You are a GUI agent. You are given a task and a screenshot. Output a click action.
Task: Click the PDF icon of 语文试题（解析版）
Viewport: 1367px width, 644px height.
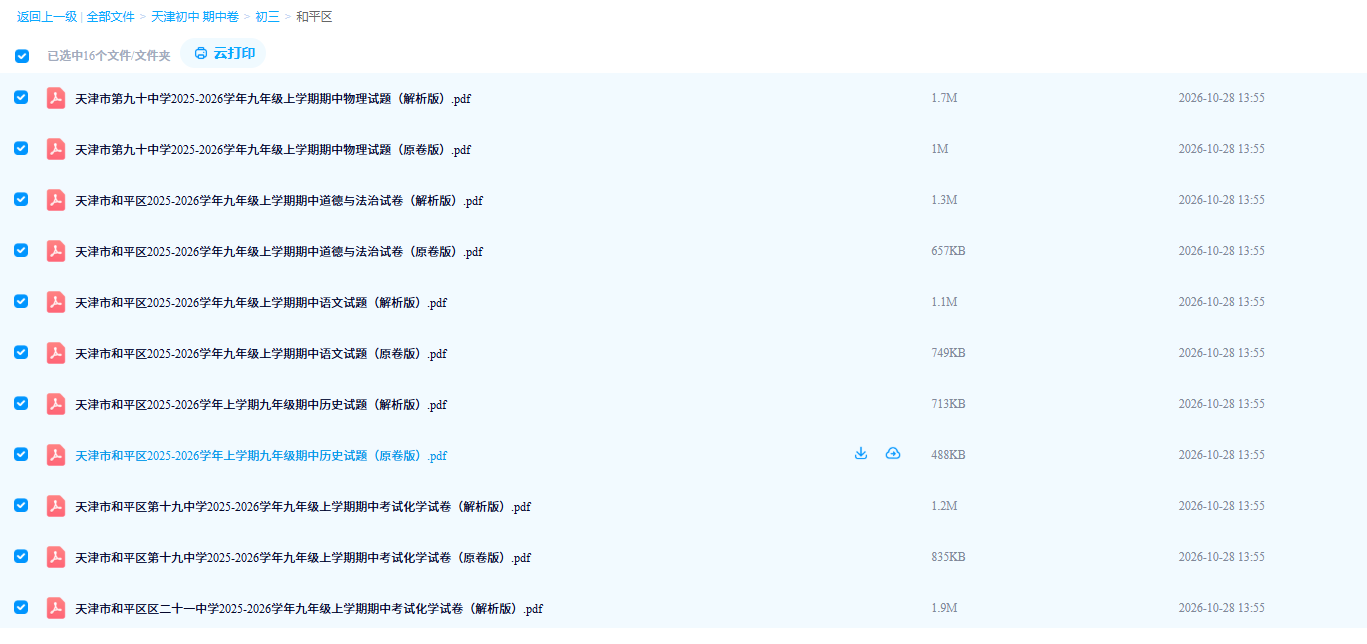point(56,302)
